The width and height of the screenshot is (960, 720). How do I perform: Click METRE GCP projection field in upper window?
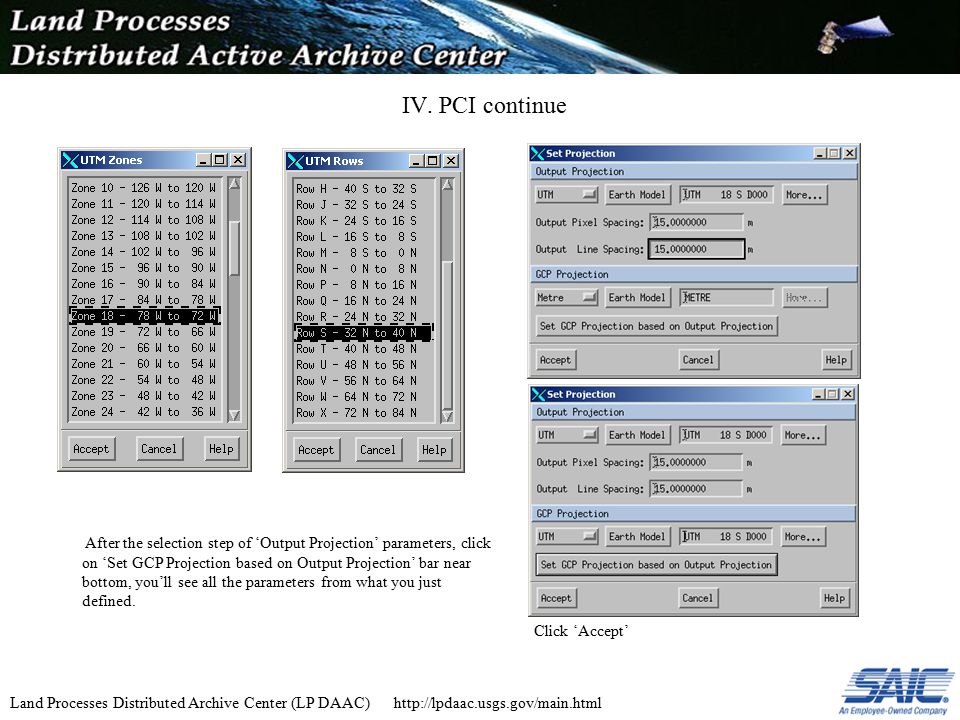click(726, 298)
